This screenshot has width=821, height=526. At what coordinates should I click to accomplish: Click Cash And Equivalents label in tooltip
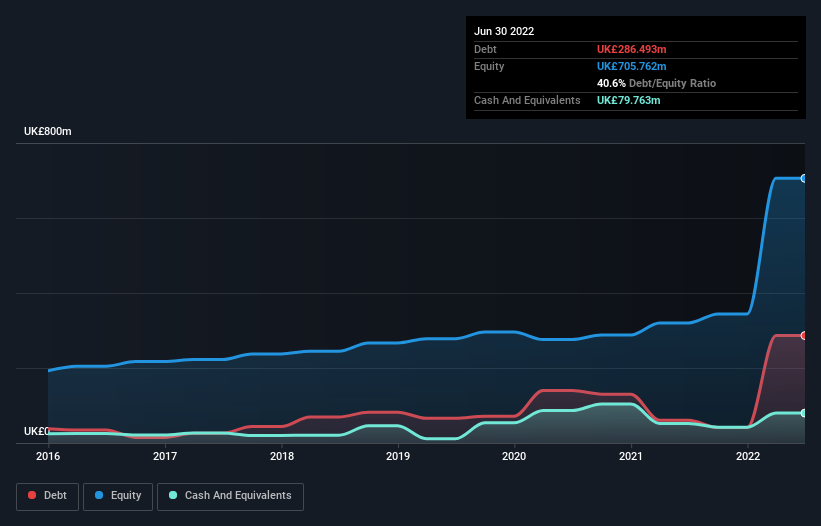coord(527,100)
